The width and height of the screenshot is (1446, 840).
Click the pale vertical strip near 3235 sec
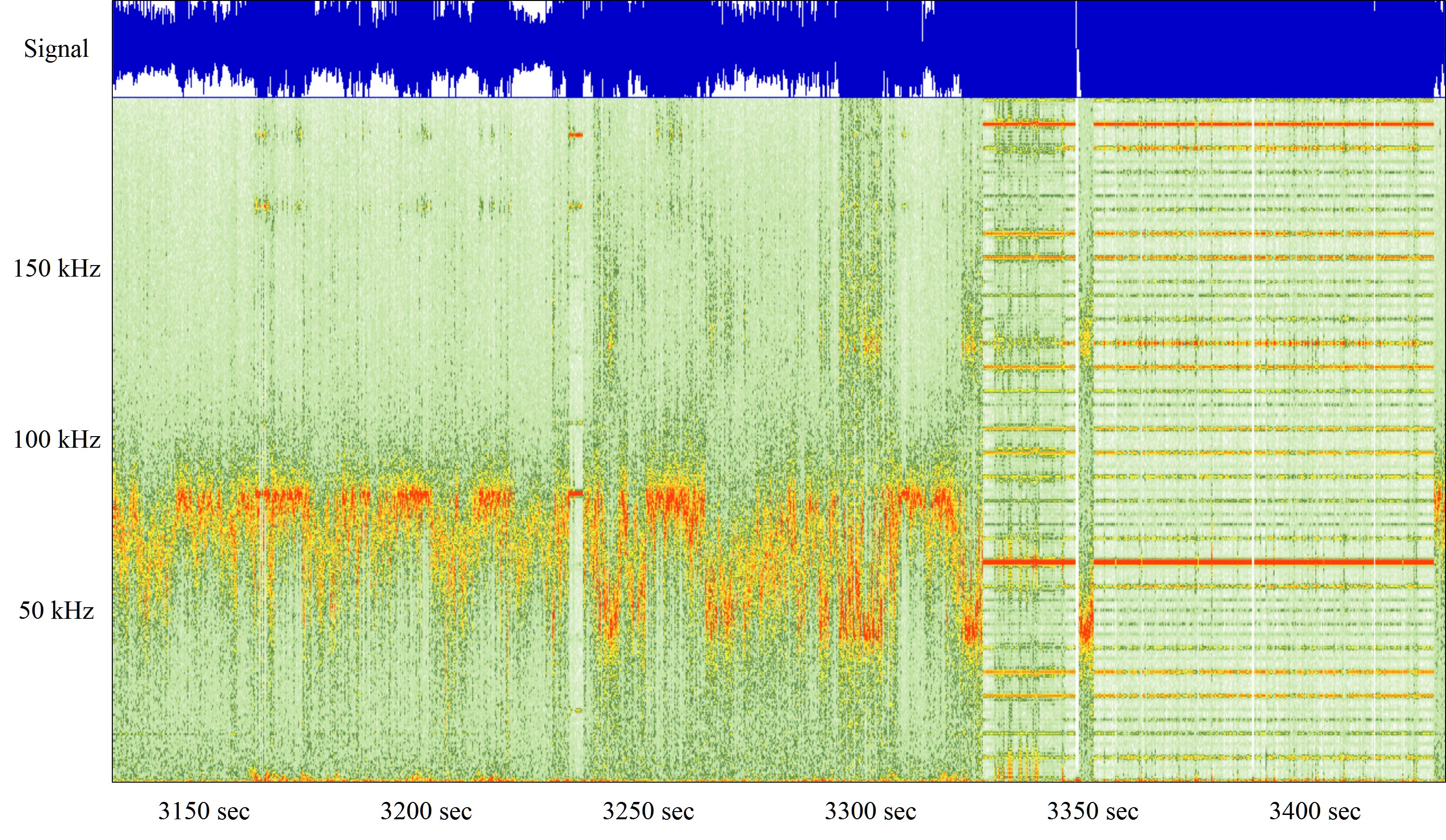click(x=576, y=602)
